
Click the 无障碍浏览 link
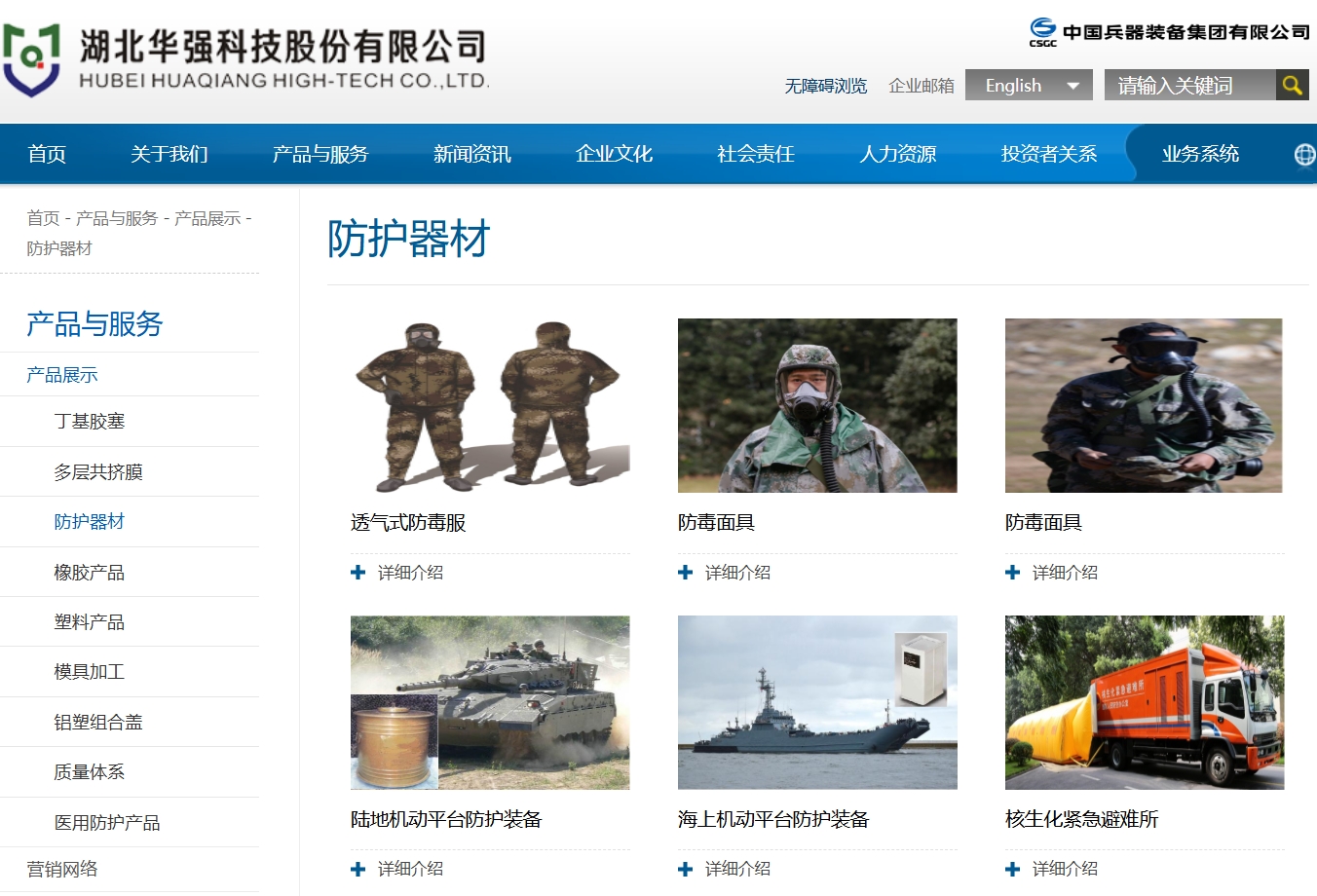pos(826,86)
